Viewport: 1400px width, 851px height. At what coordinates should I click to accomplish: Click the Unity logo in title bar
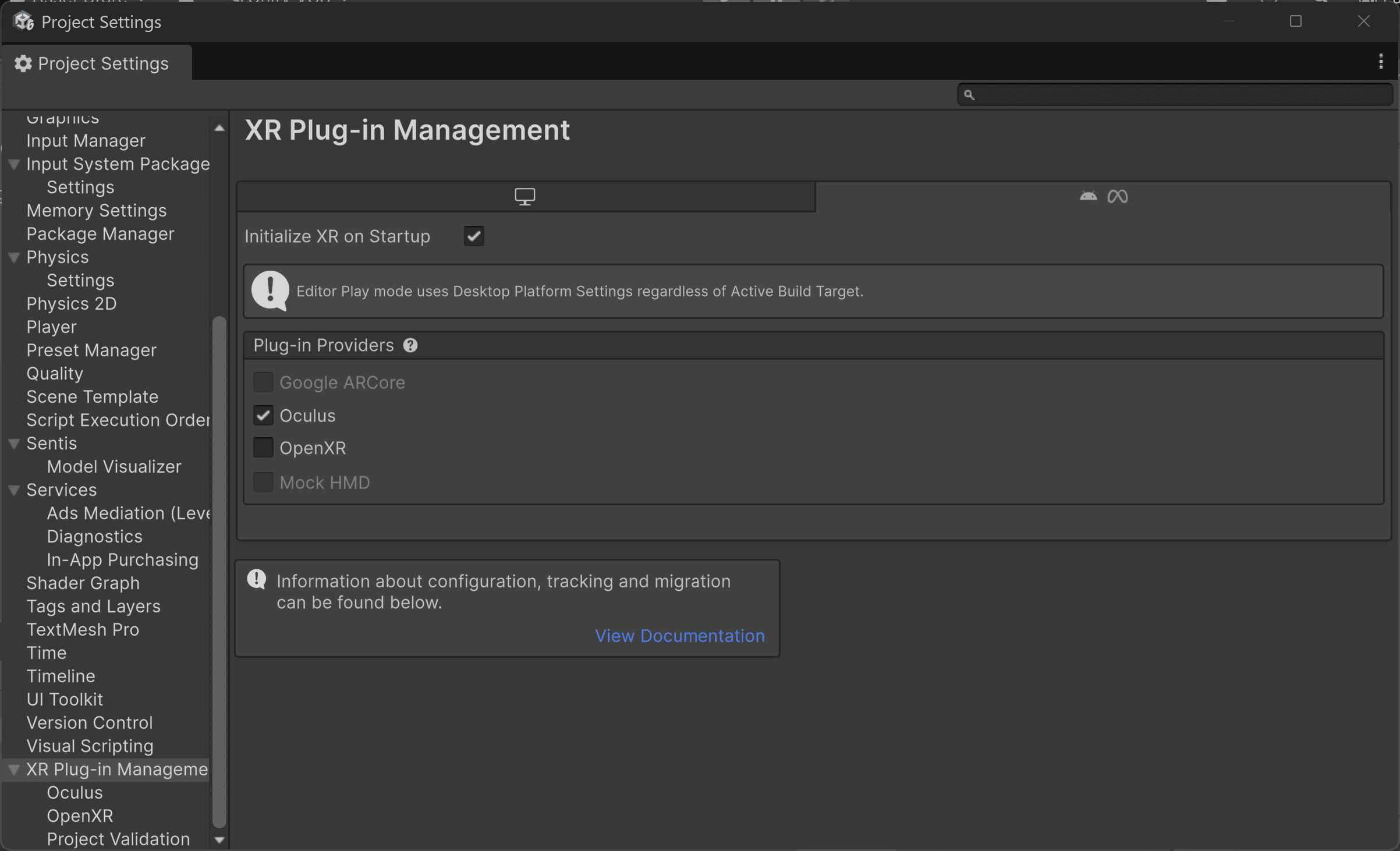pyautogui.click(x=24, y=22)
